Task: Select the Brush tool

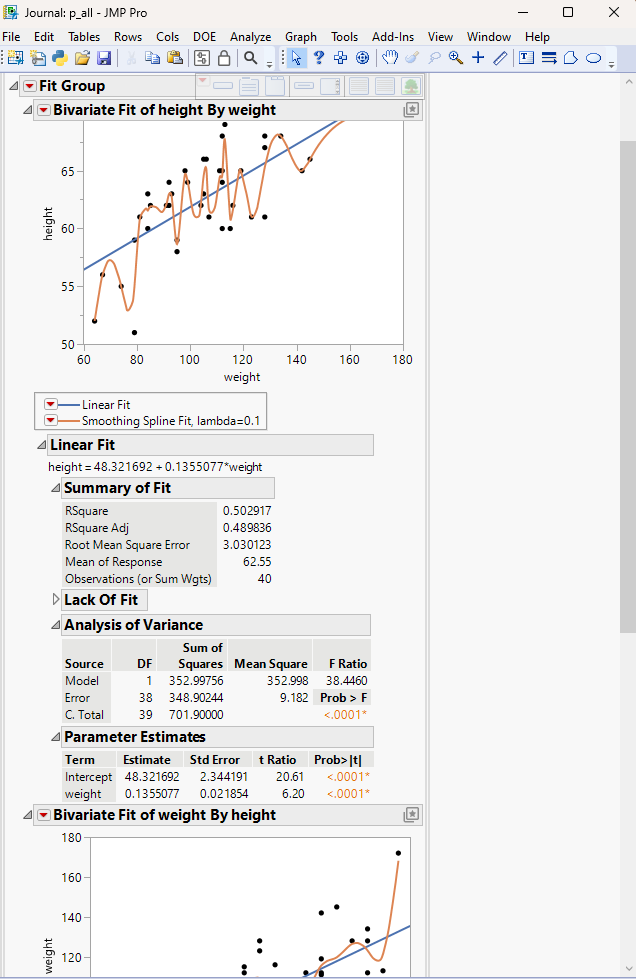Action: (412, 58)
